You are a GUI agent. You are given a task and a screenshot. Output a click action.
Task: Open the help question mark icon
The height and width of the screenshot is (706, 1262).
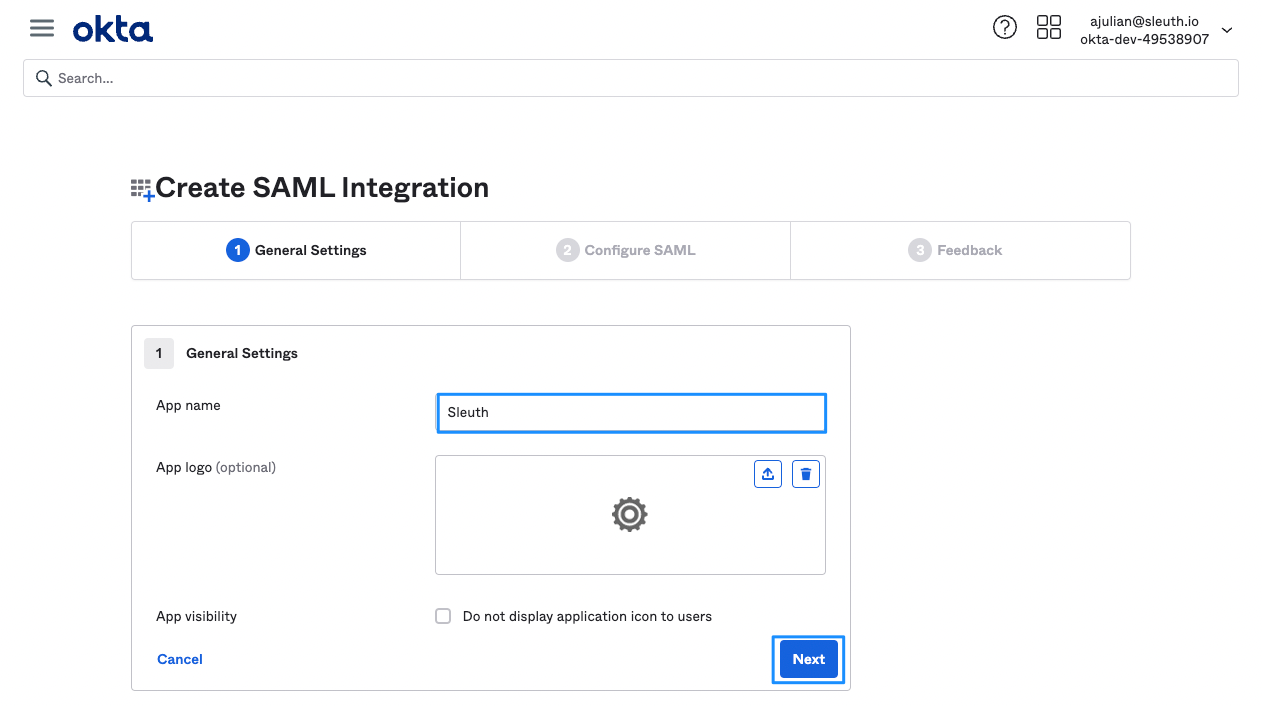coord(1004,28)
